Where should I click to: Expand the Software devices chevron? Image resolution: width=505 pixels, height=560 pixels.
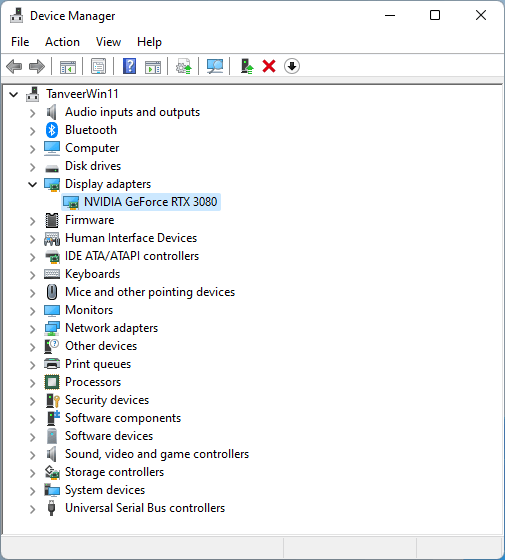click(x=32, y=437)
